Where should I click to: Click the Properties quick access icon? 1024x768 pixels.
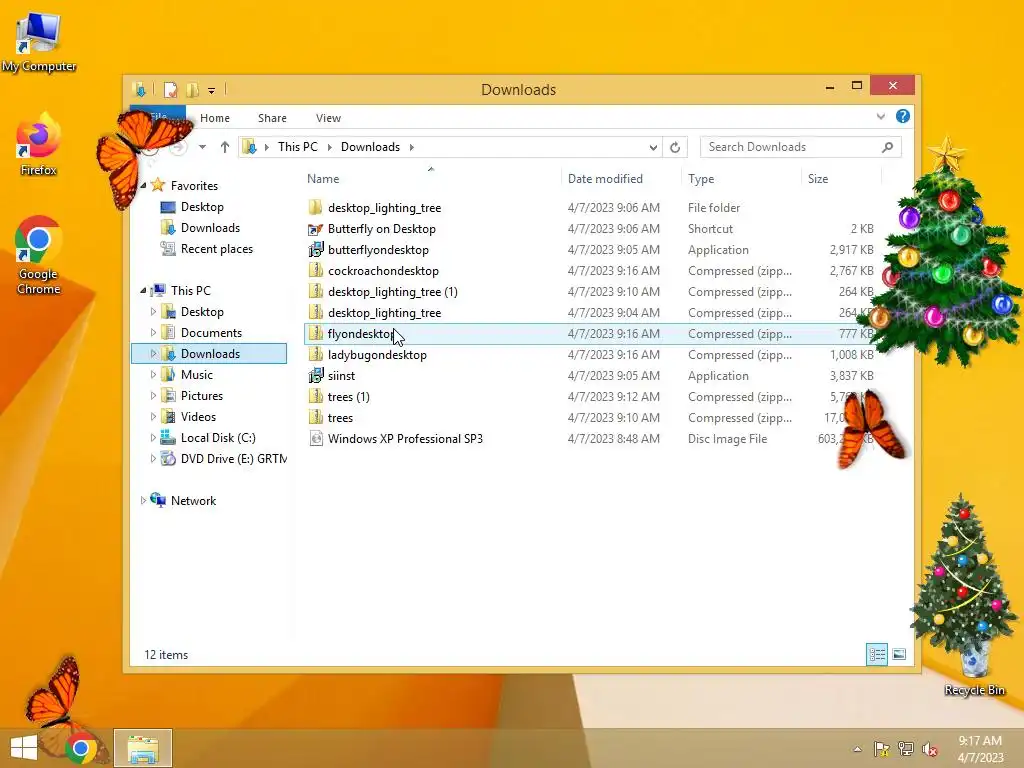[170, 89]
